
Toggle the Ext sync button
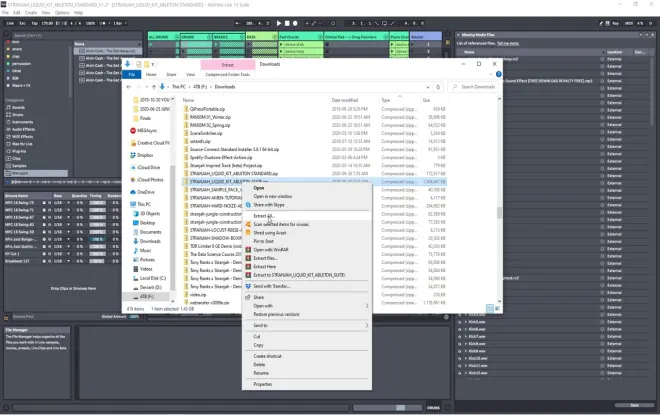click(x=22, y=24)
